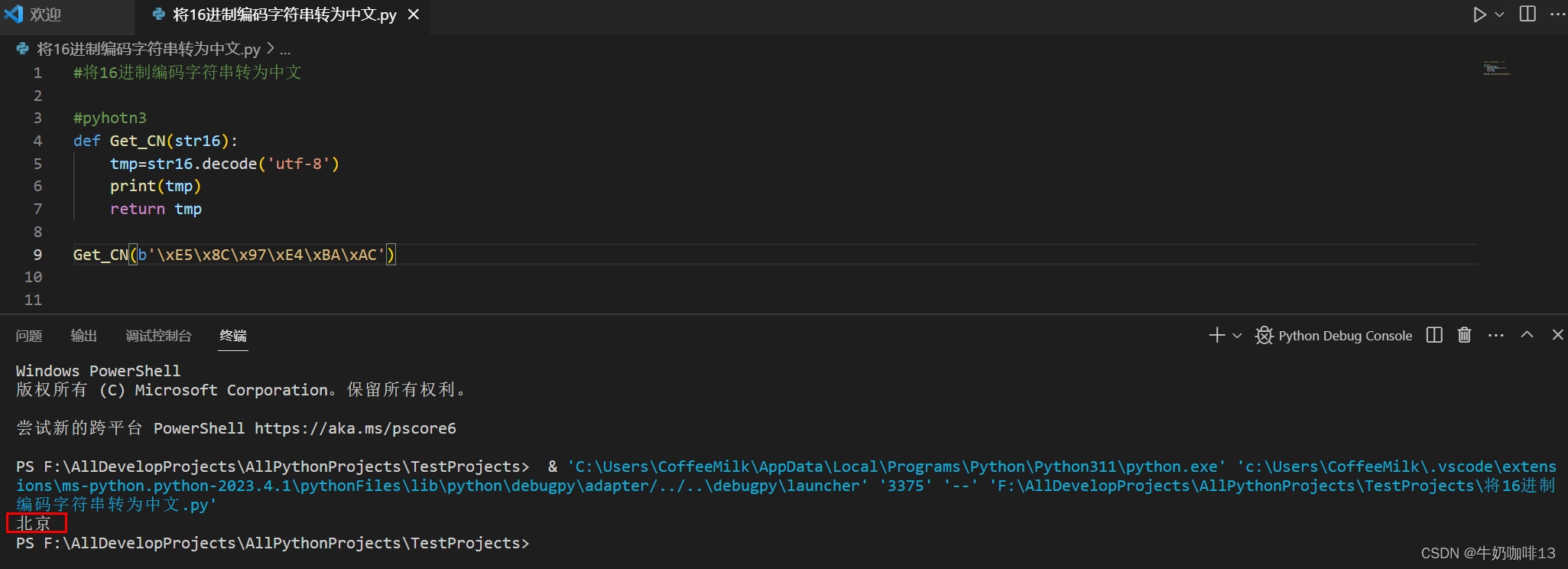The height and width of the screenshot is (569, 1568).
Task: Click last terminal prompt PS F:\AllDevelopProjects
Action: (272, 543)
